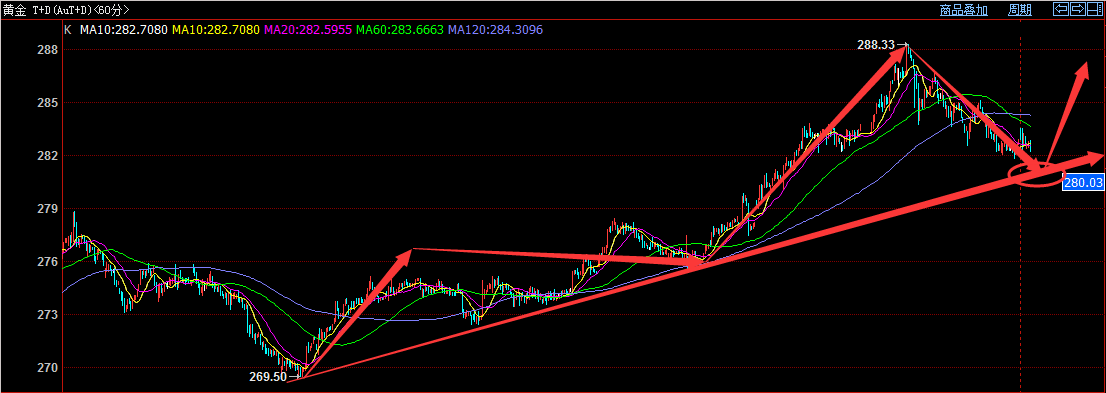The image size is (1106, 393).
Task: Select the MA60:283.6663 indicator label
Action: click(x=400, y=30)
